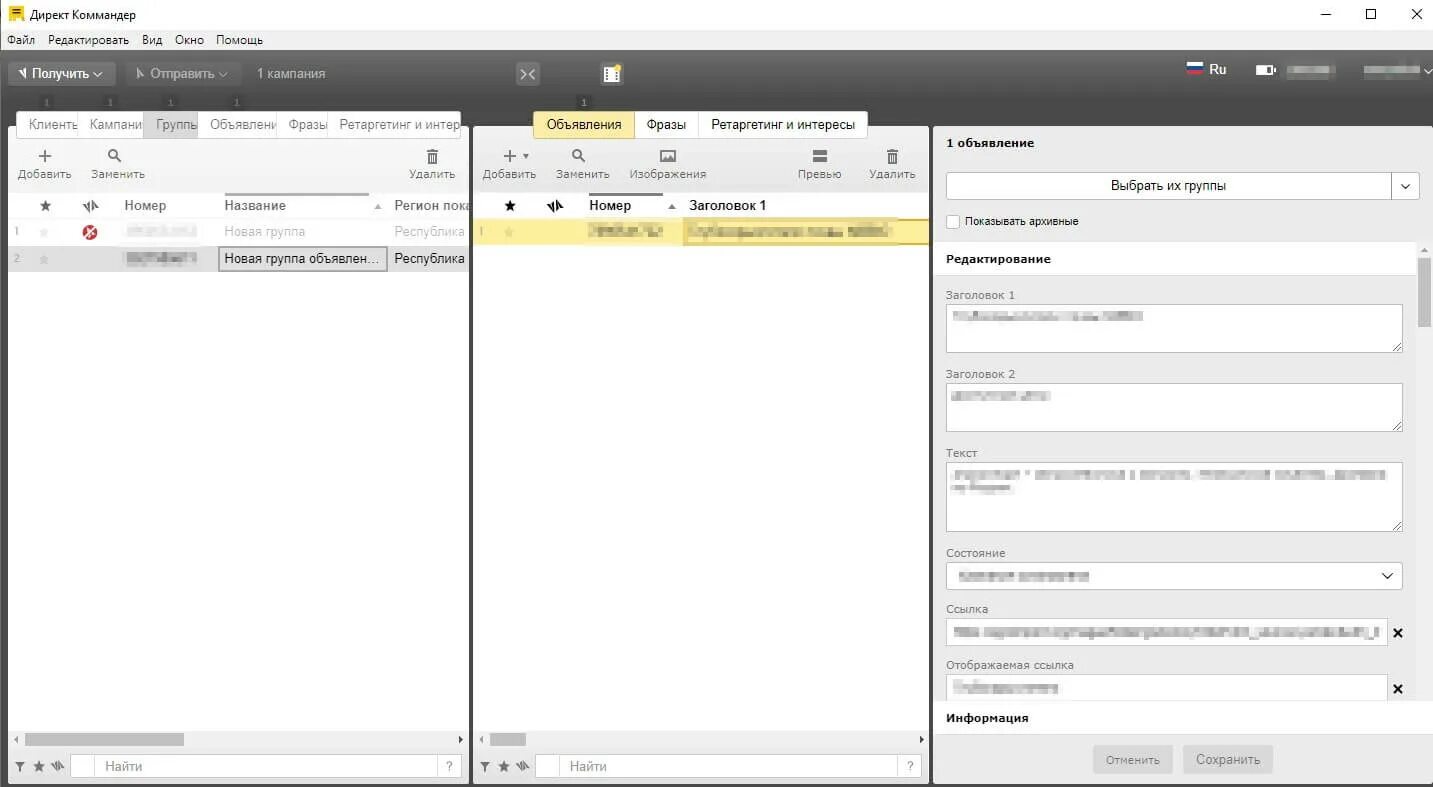Open the Состояние dropdown

point(1174,576)
